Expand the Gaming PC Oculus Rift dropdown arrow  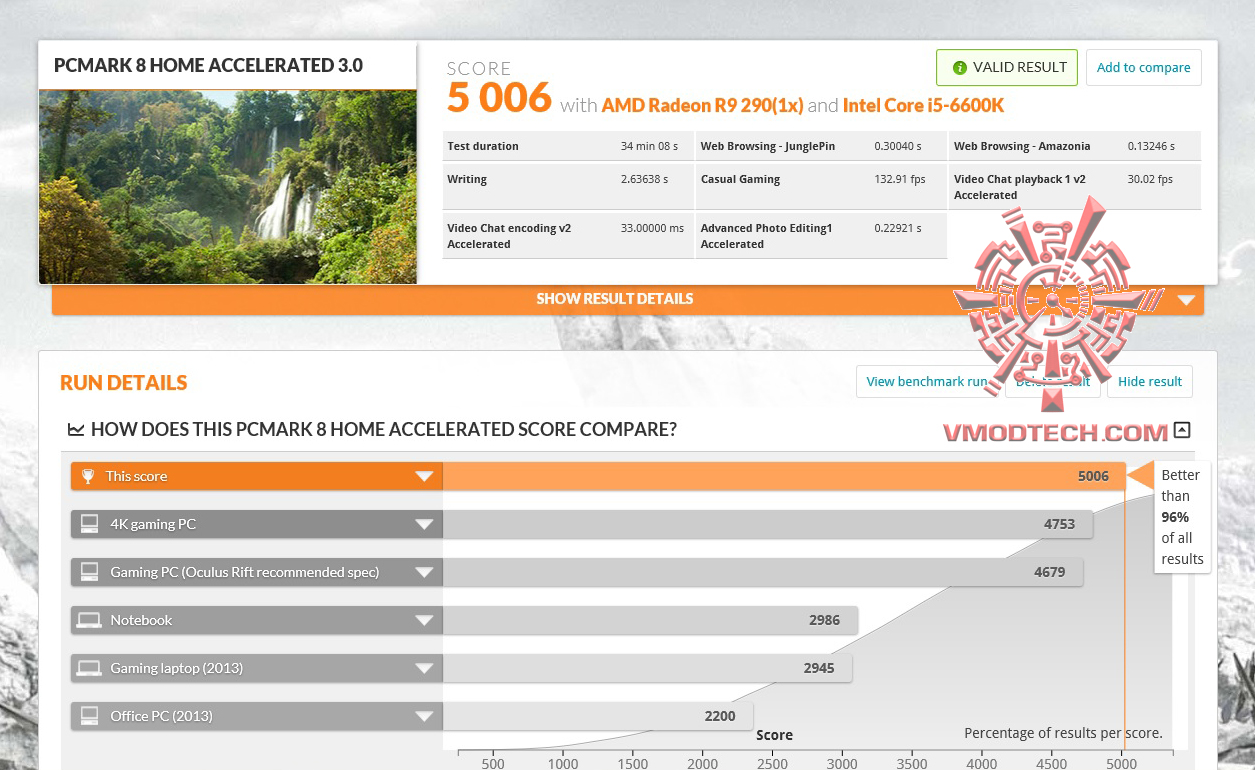pos(424,573)
